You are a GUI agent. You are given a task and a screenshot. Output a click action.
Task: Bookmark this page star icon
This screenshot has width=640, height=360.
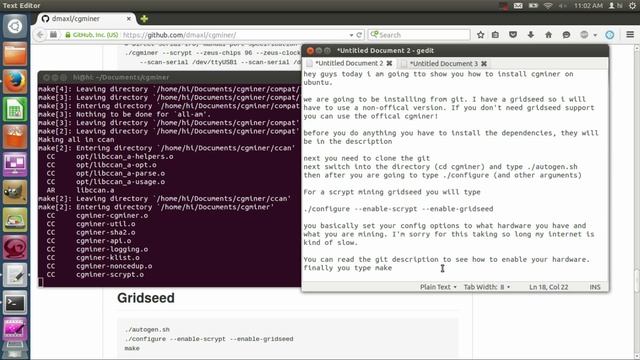480,35
